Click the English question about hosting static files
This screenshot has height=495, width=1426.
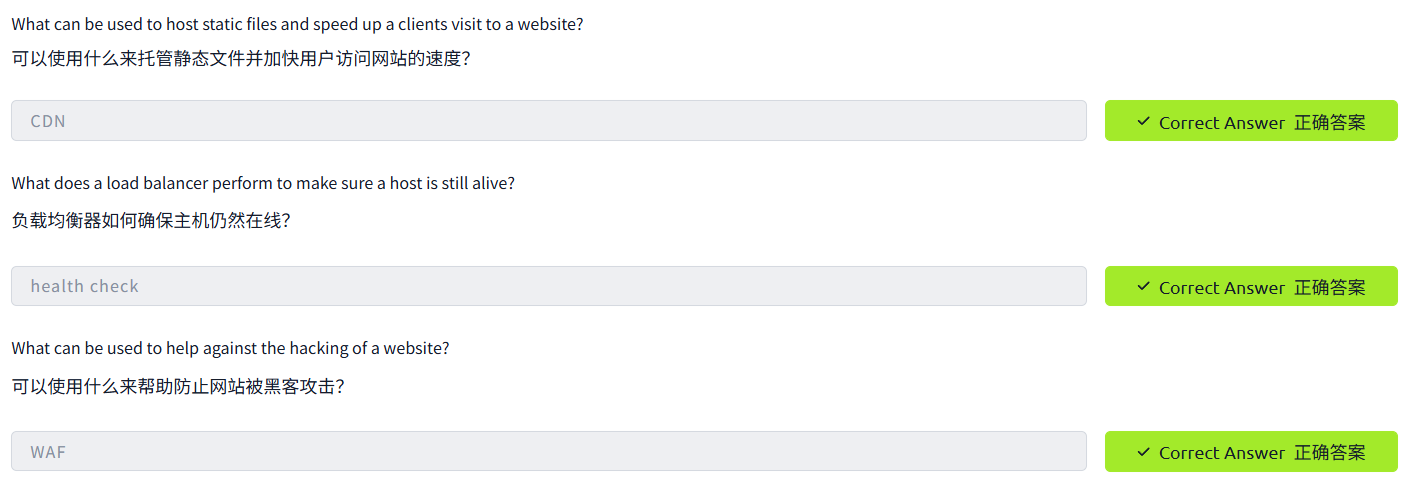coord(297,24)
